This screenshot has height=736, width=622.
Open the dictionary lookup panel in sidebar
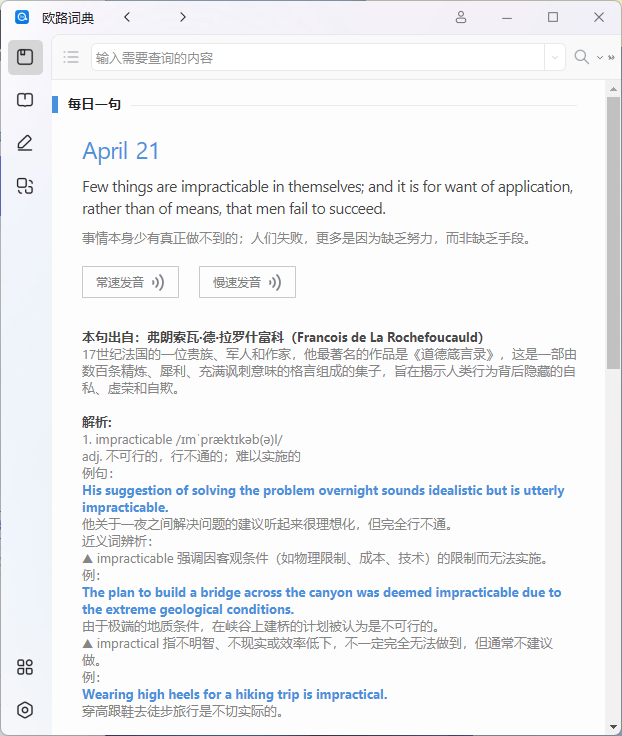25,57
